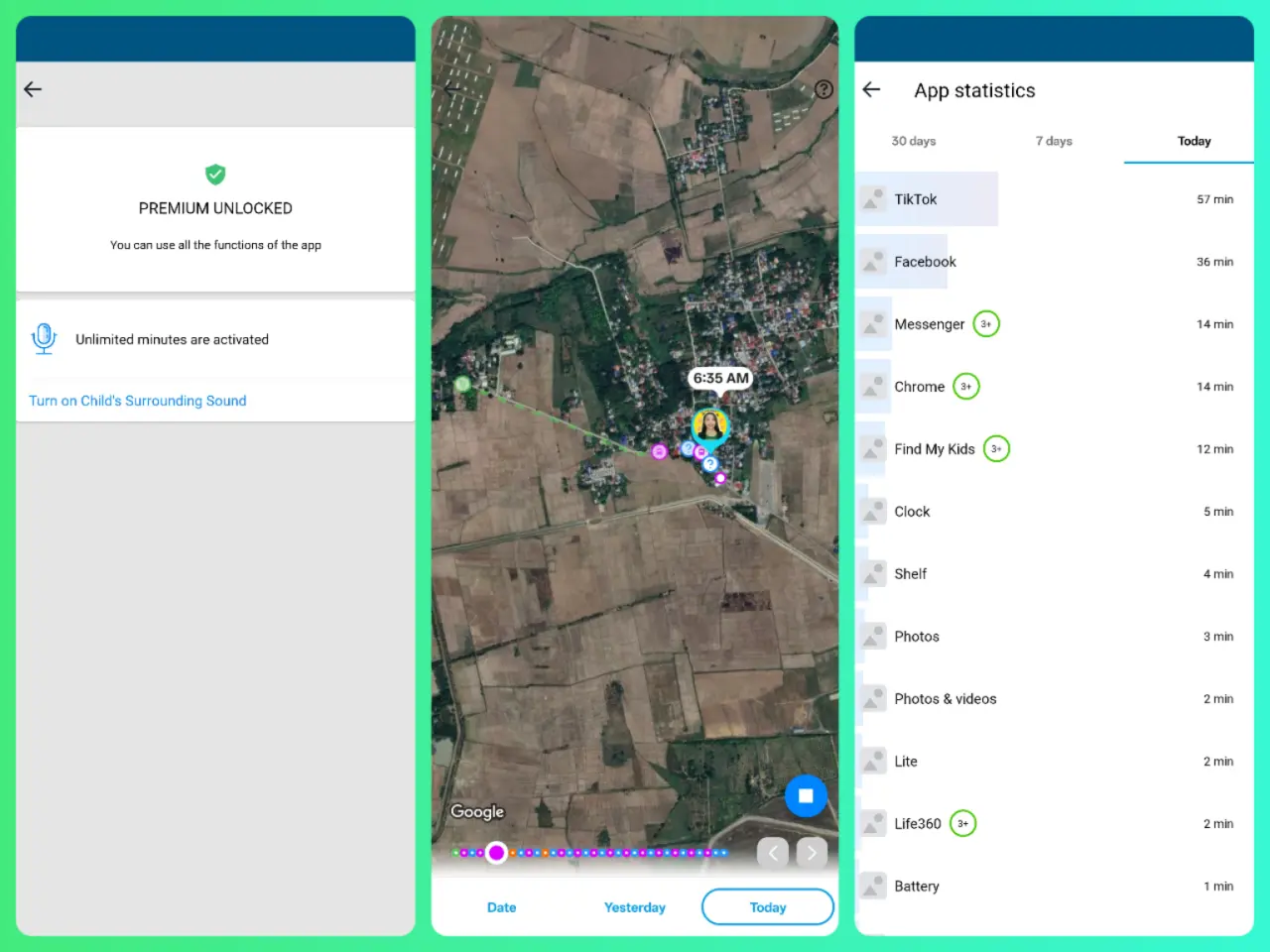Go back from the Premium Unlocked screen
1270x952 pixels.
pyautogui.click(x=33, y=89)
